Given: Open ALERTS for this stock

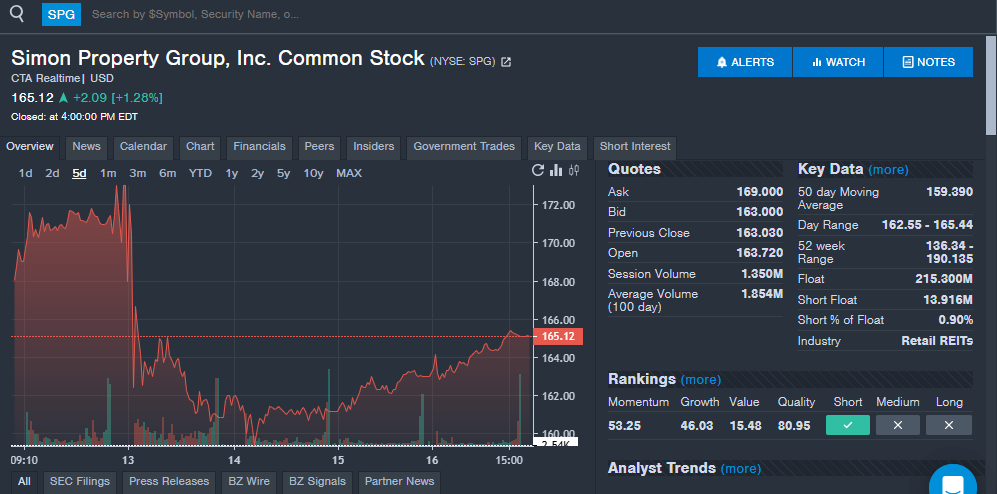Looking at the screenshot, I should 745,62.
